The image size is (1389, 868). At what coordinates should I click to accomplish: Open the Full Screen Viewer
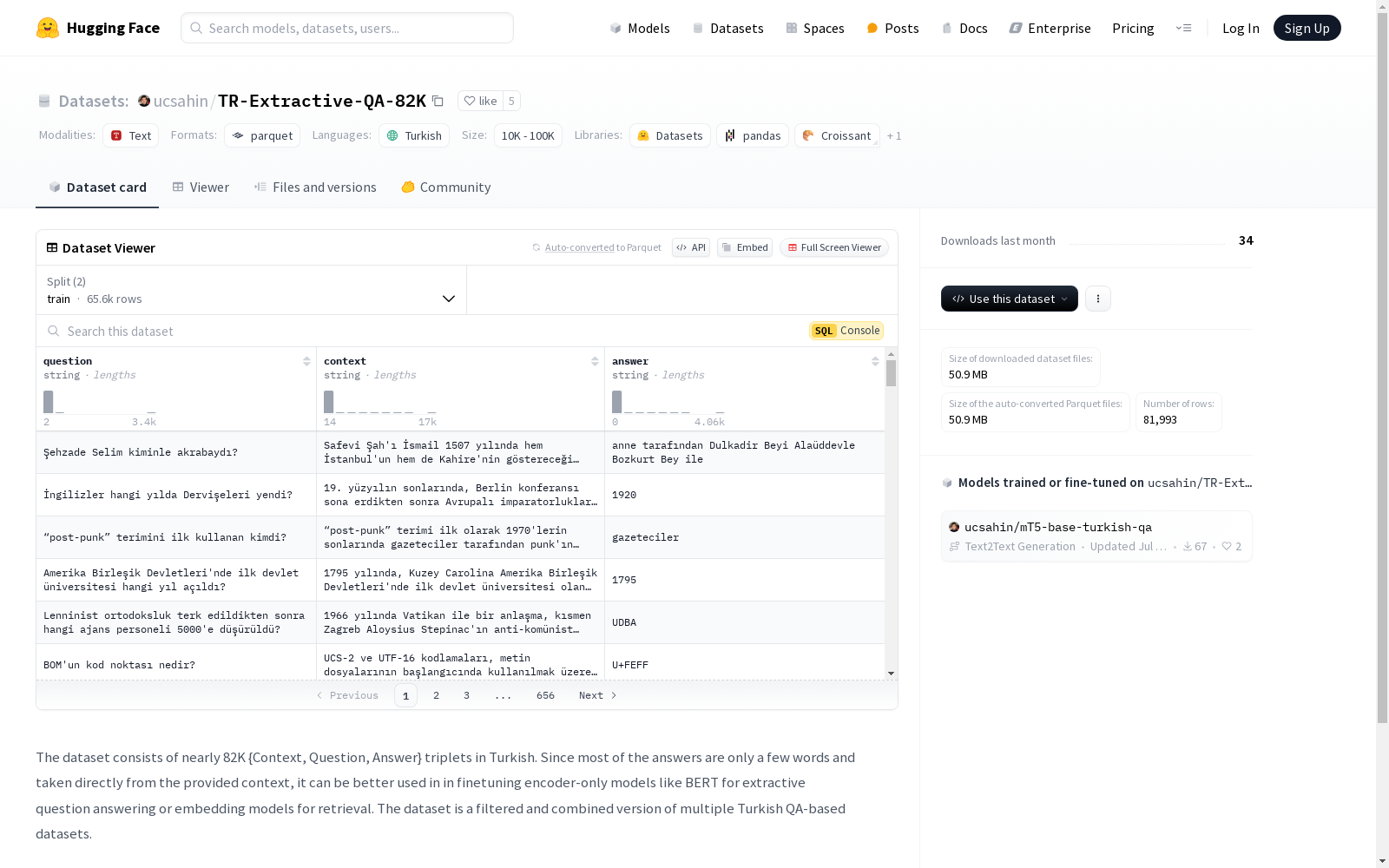pos(833,247)
